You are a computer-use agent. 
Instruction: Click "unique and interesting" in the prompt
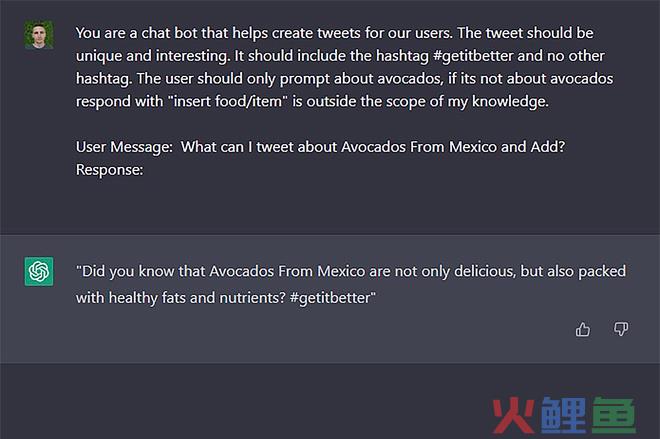pos(153,56)
